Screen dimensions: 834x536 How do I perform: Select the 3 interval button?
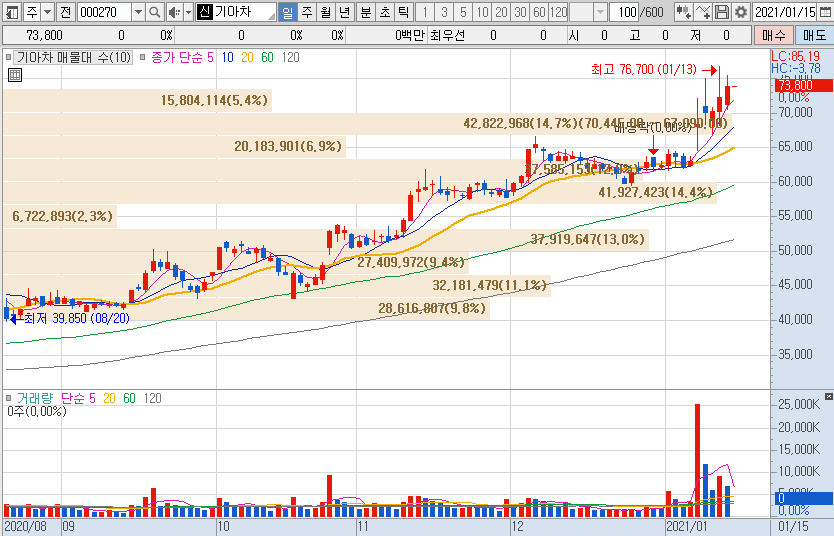point(444,12)
